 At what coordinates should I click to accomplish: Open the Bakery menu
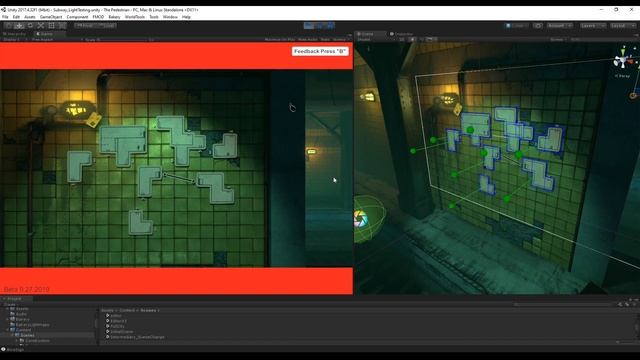(x=114, y=17)
